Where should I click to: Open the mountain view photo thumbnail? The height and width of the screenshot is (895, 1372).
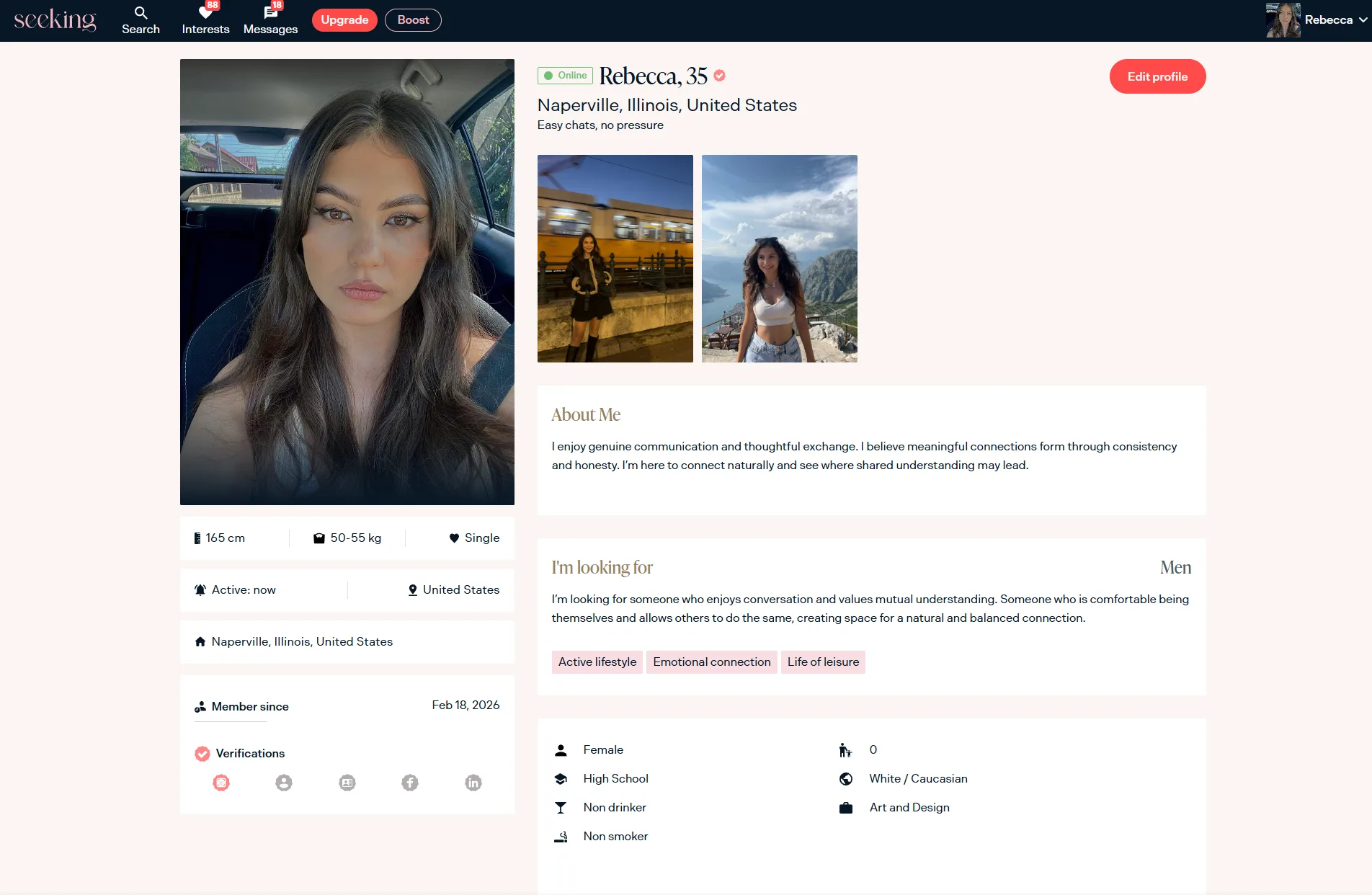[780, 259]
